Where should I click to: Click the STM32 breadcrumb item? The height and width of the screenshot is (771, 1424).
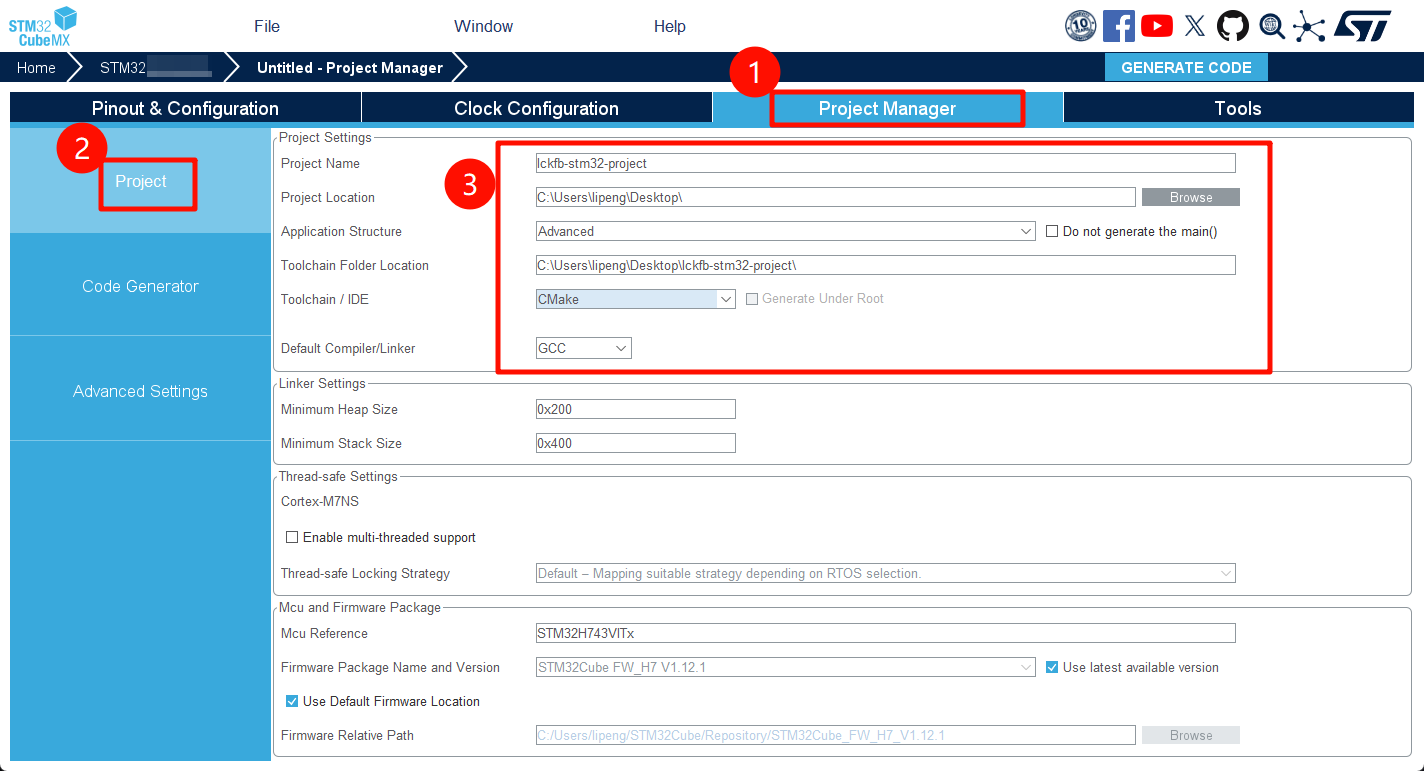click(154, 67)
